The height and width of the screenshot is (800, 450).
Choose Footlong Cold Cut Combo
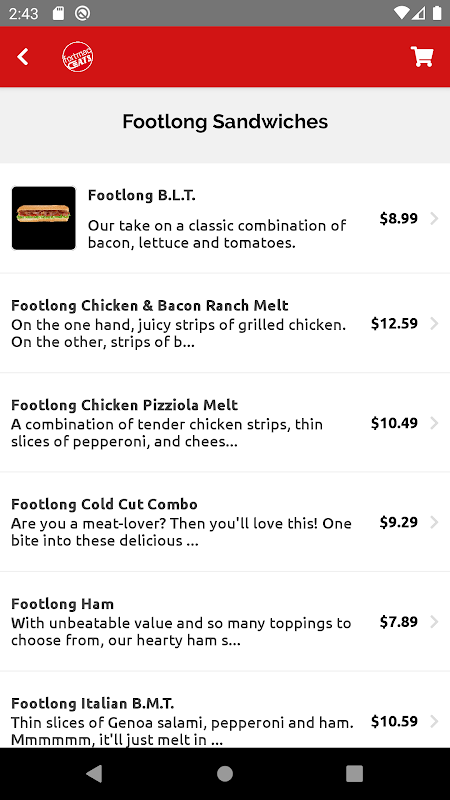pos(225,522)
